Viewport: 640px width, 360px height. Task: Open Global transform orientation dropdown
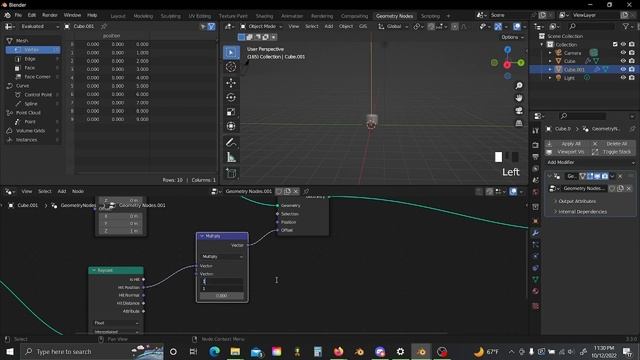coord(393,27)
